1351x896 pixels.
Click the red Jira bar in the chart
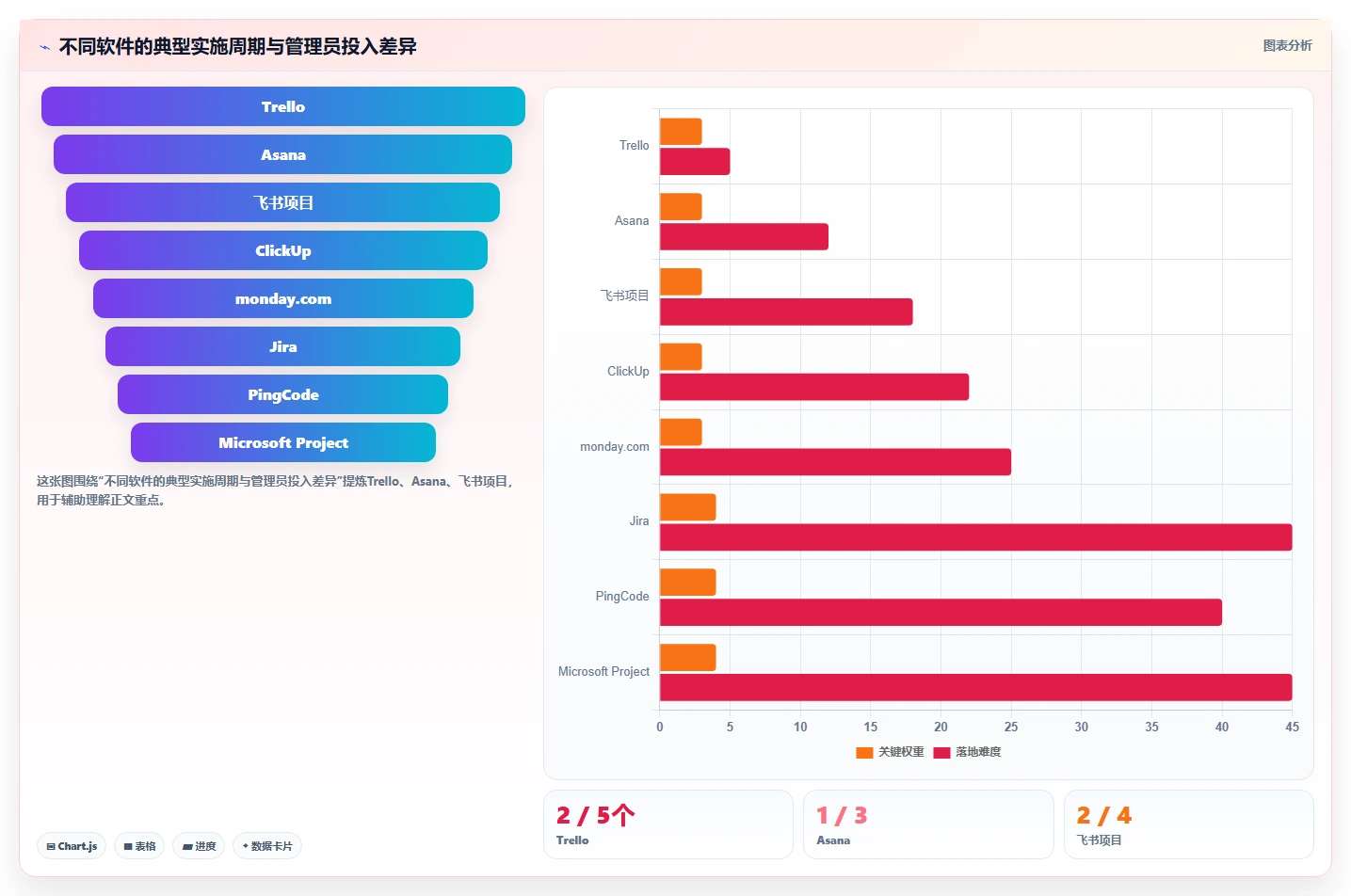976,537
